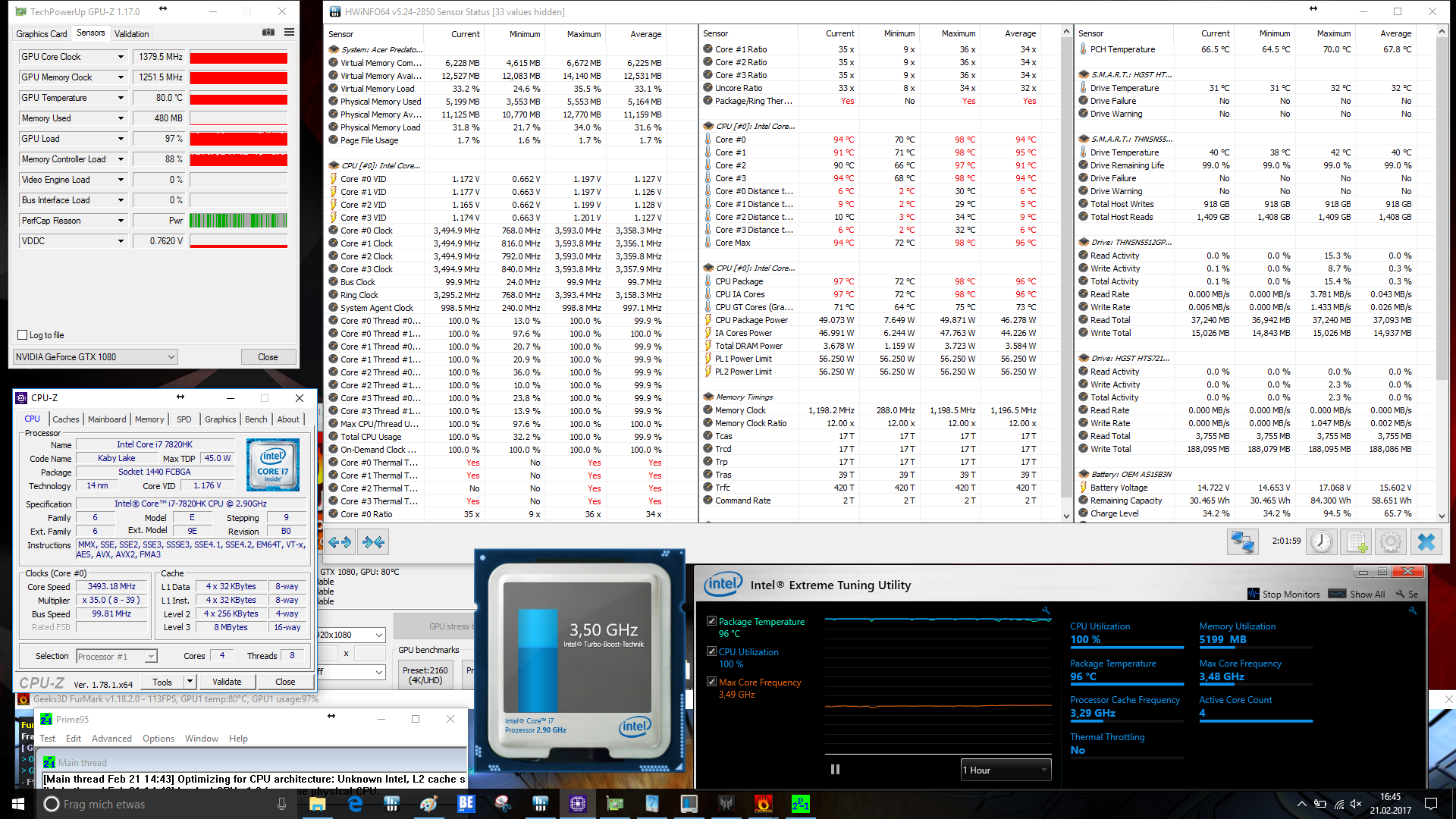This screenshot has height=819, width=1456.
Task: Uncheck Max Core Frequency checkbox
Action: [x=711, y=682]
